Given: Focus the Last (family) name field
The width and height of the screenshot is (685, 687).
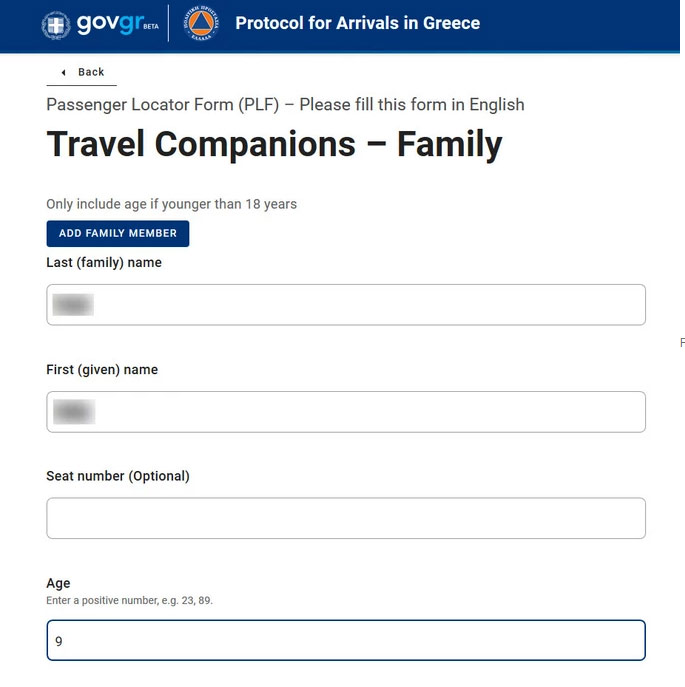Looking at the screenshot, I should point(346,305).
